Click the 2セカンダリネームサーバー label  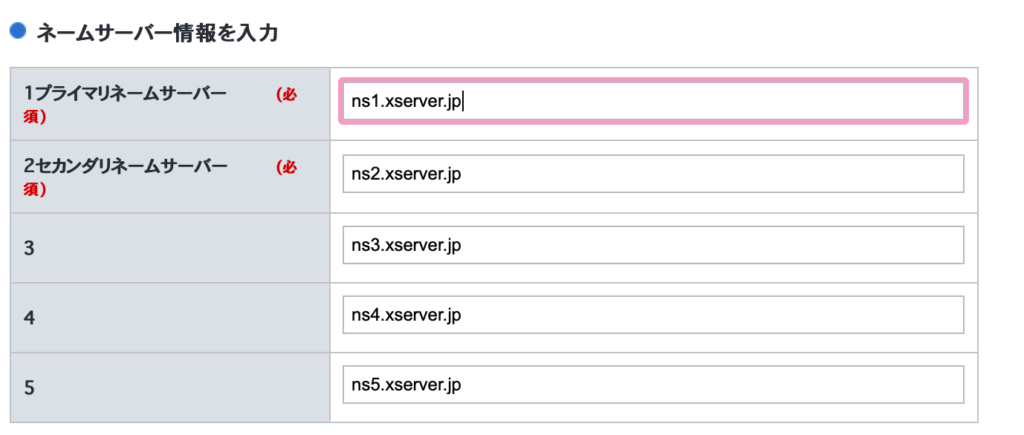[125, 167]
